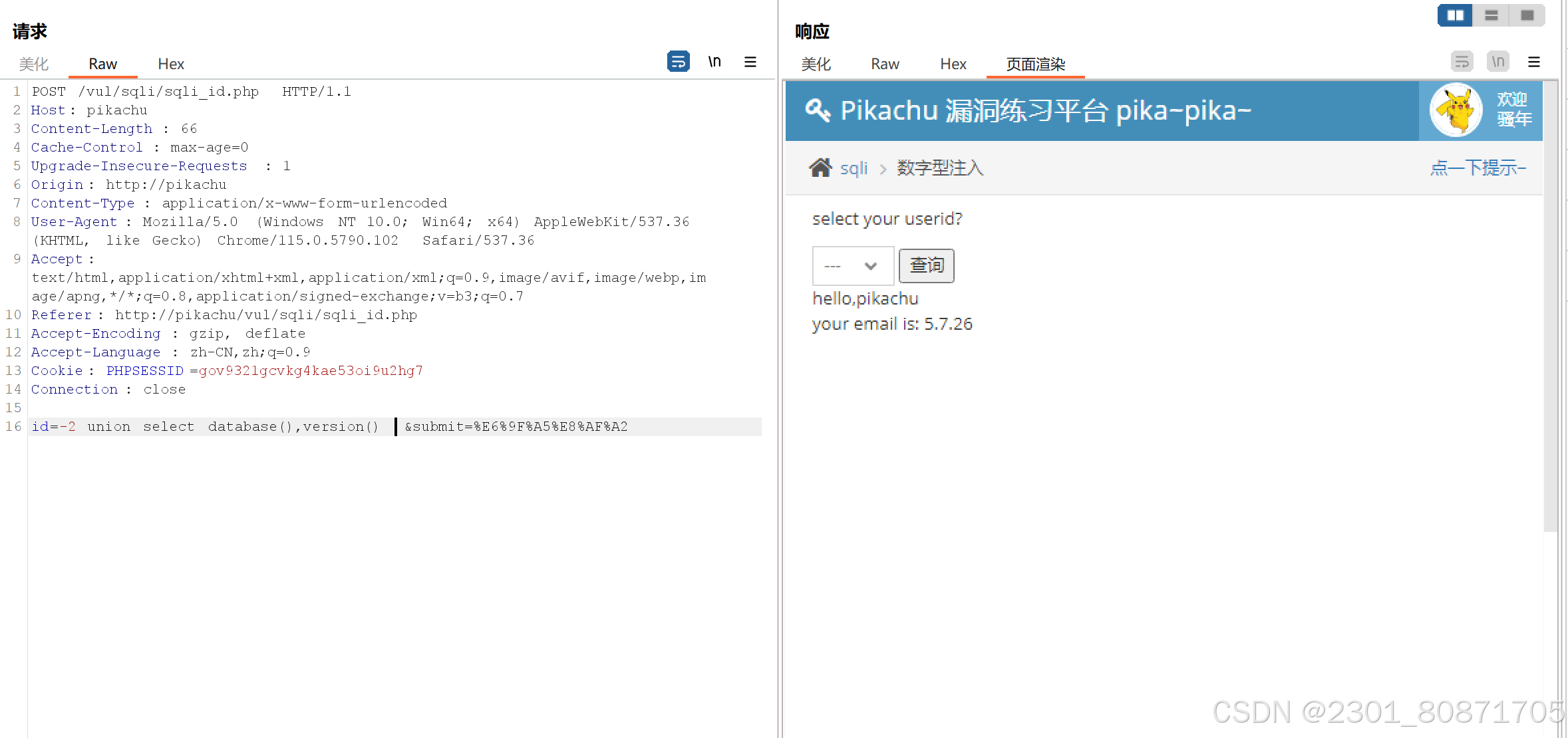
Task: Click the key icon beside Pikachu title
Action: click(x=818, y=110)
